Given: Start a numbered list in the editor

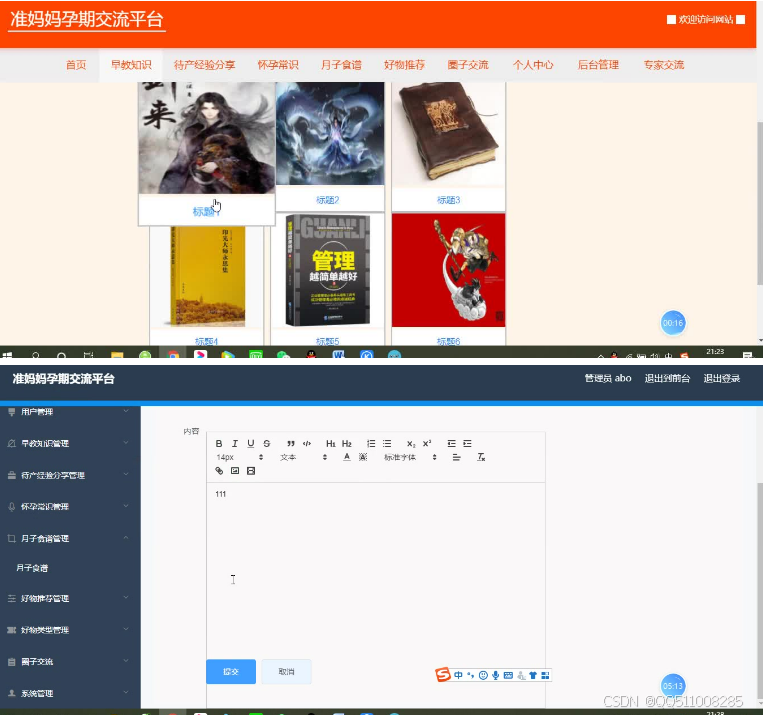Looking at the screenshot, I should tap(371, 443).
